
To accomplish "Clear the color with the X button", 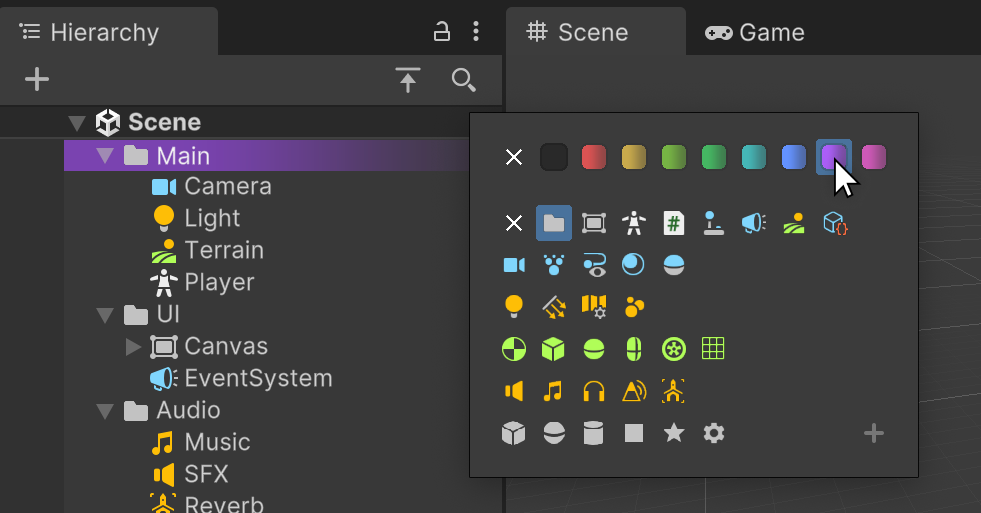I will pos(514,157).
